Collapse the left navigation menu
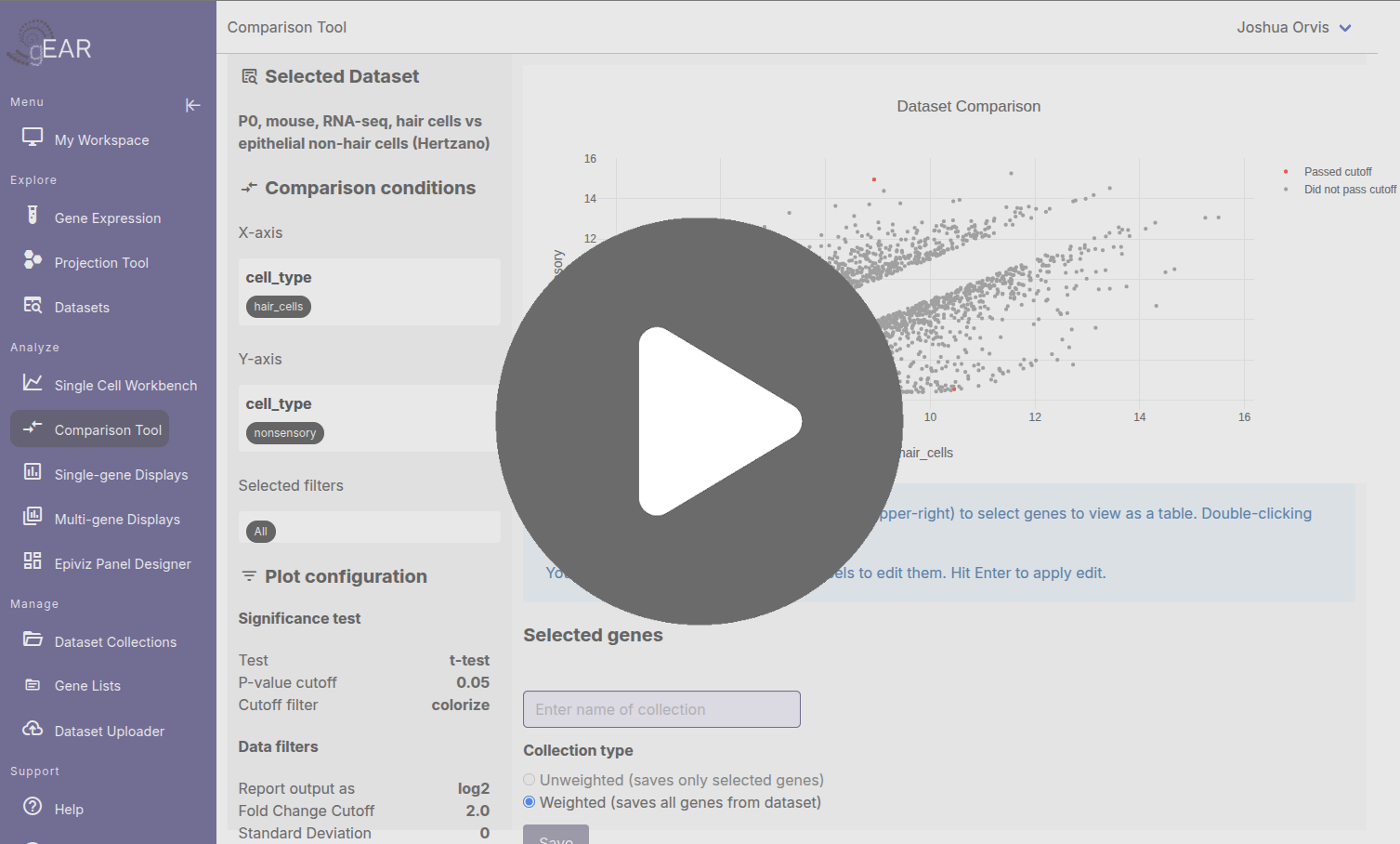 (192, 105)
